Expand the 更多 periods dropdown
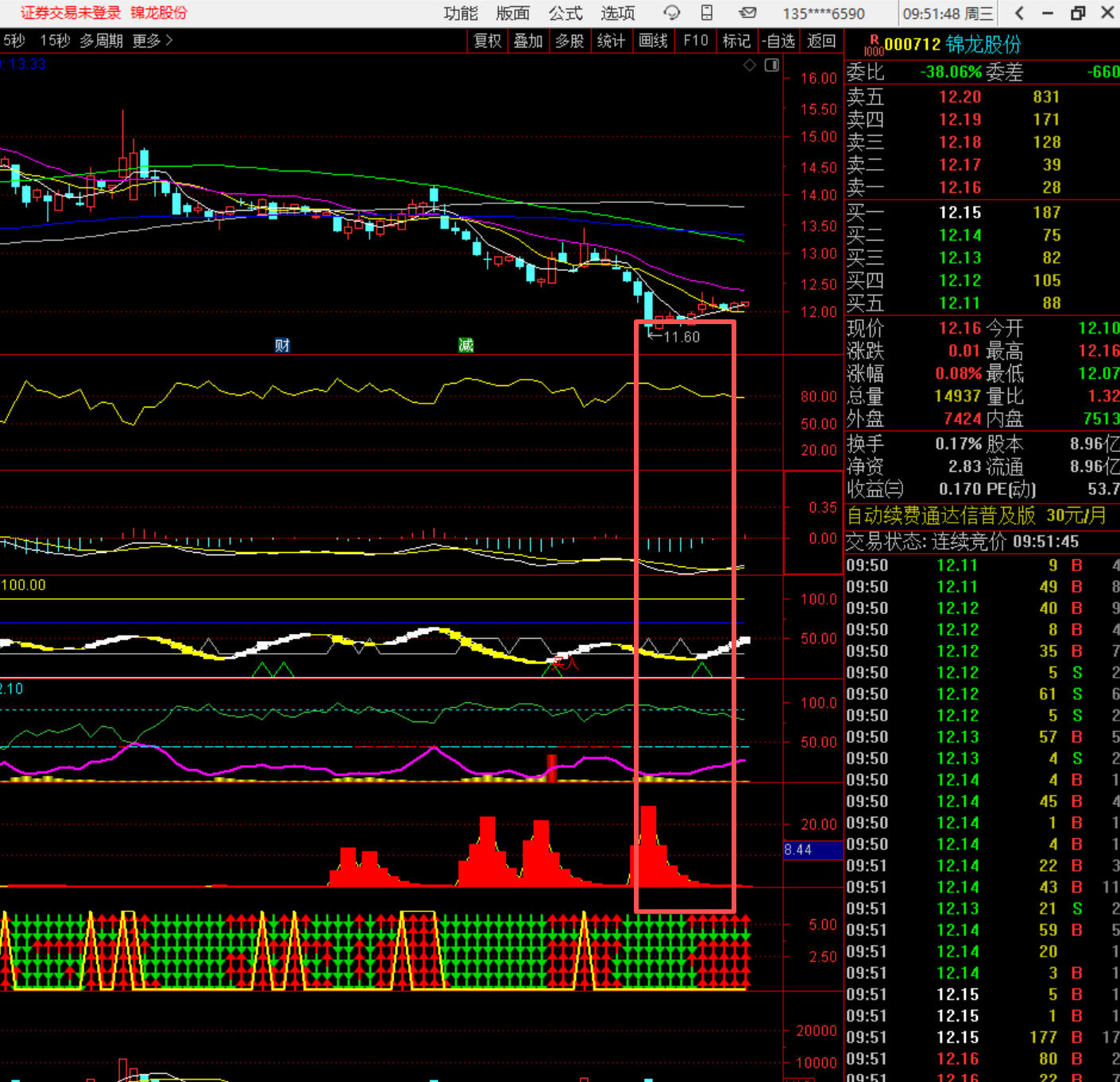1120x1082 pixels. point(153,41)
